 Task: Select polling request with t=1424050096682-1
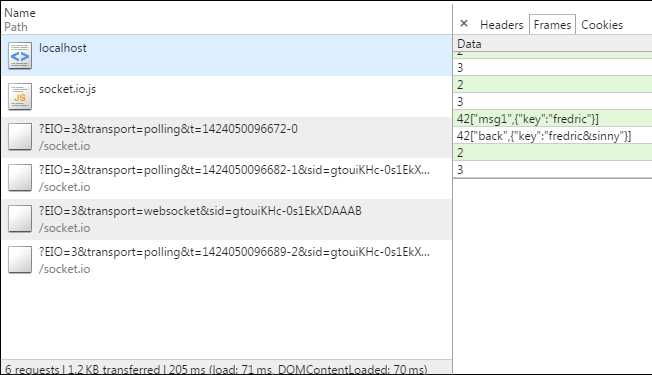227,178
